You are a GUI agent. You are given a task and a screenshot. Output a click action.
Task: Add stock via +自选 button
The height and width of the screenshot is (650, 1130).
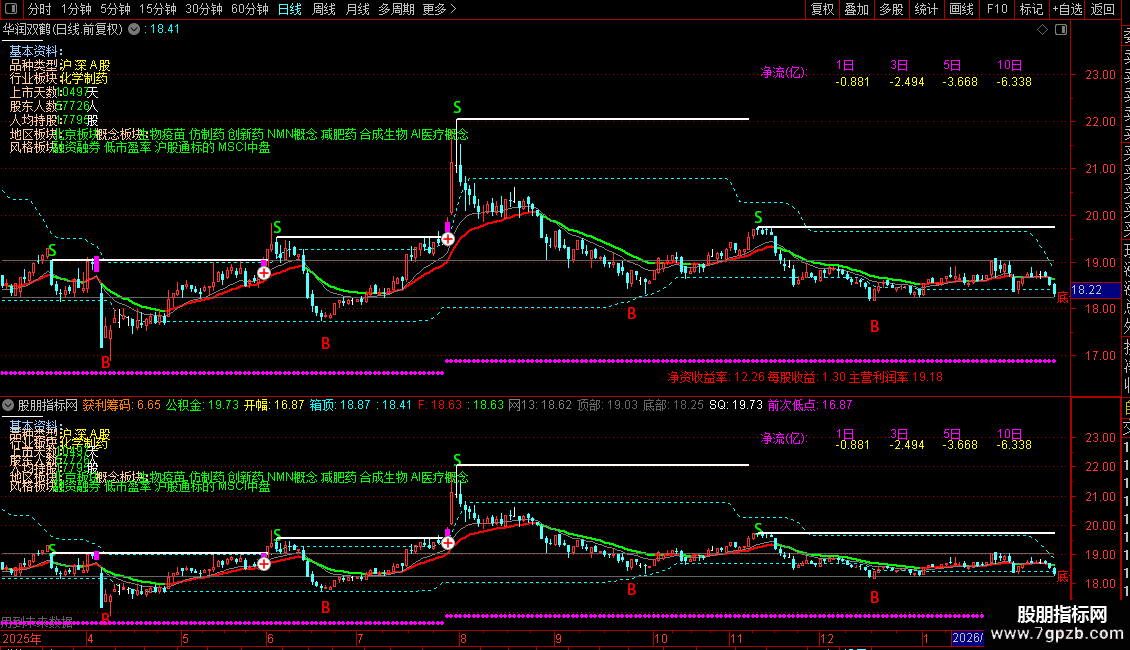point(1067,9)
